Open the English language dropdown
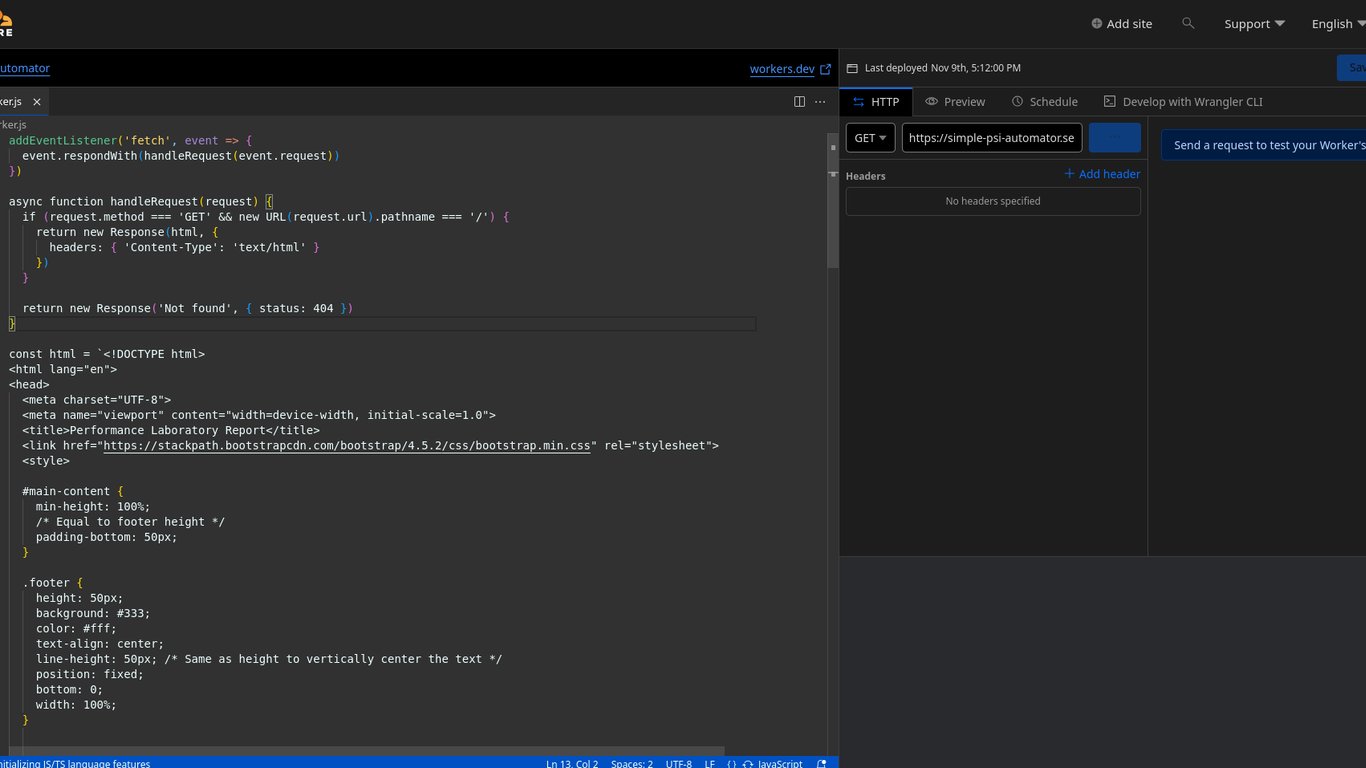The width and height of the screenshot is (1366, 768). (1337, 23)
